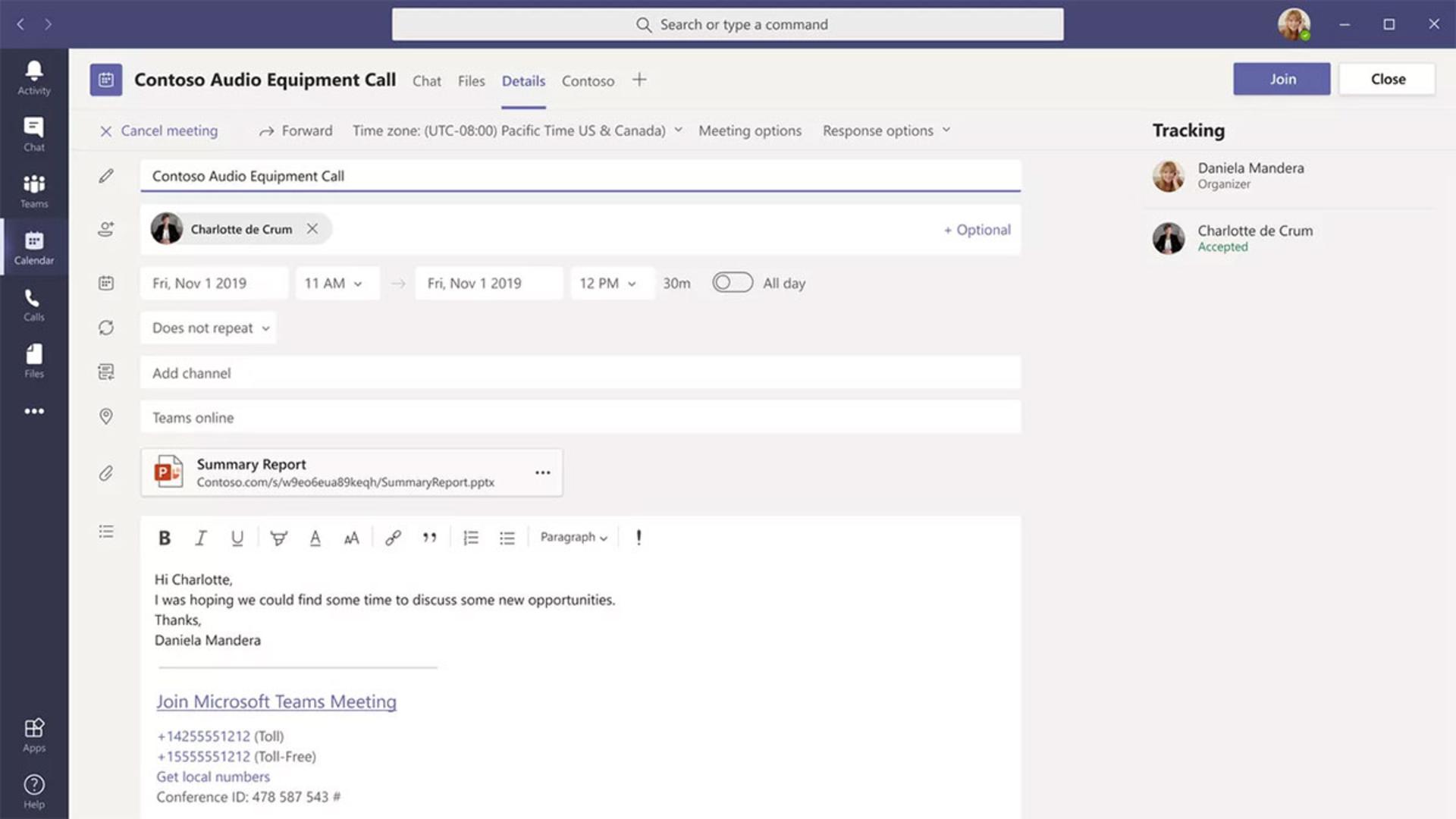
Task: Open Calls in the left sidebar
Action: pyautogui.click(x=34, y=305)
